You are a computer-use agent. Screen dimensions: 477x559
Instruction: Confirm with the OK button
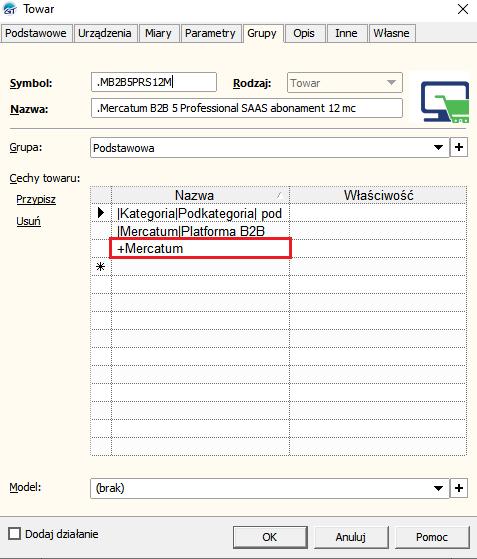[270, 537]
